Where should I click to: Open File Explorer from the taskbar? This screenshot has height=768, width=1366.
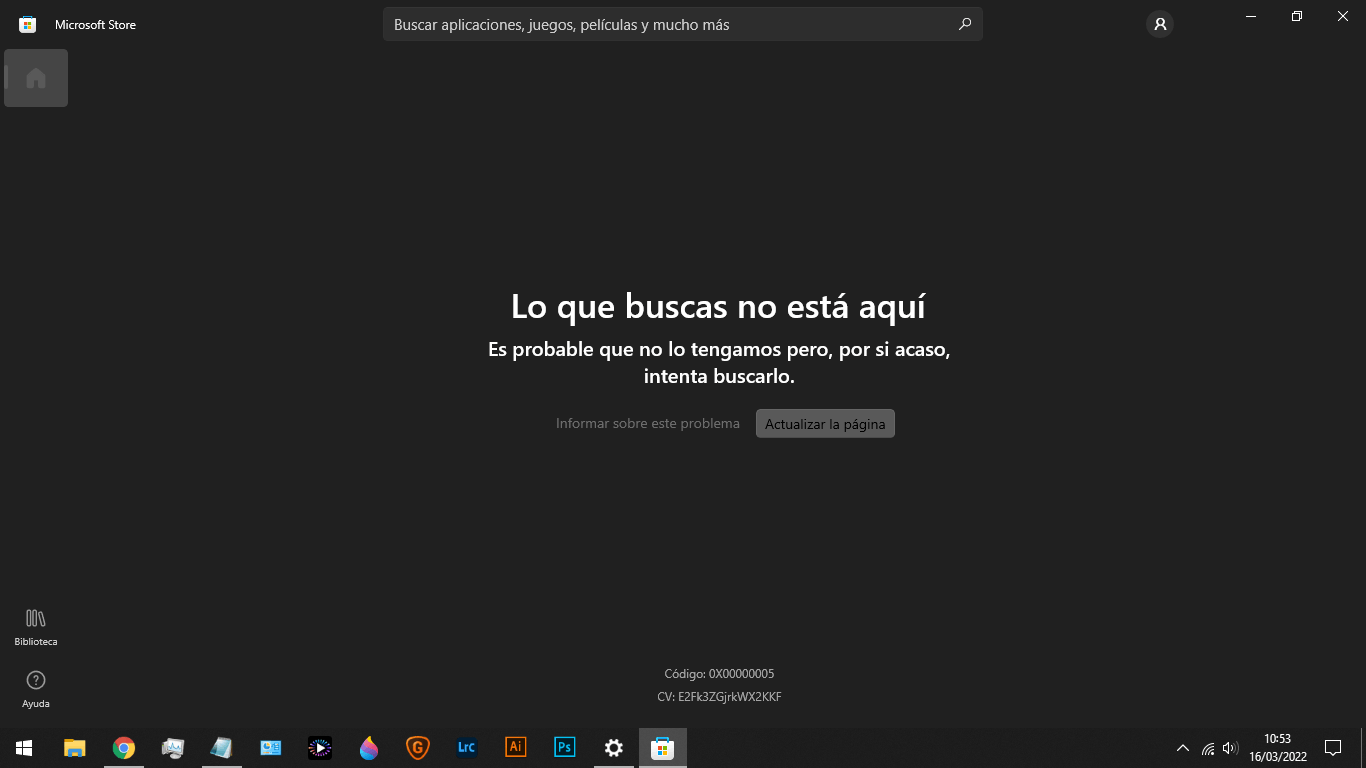[75, 748]
